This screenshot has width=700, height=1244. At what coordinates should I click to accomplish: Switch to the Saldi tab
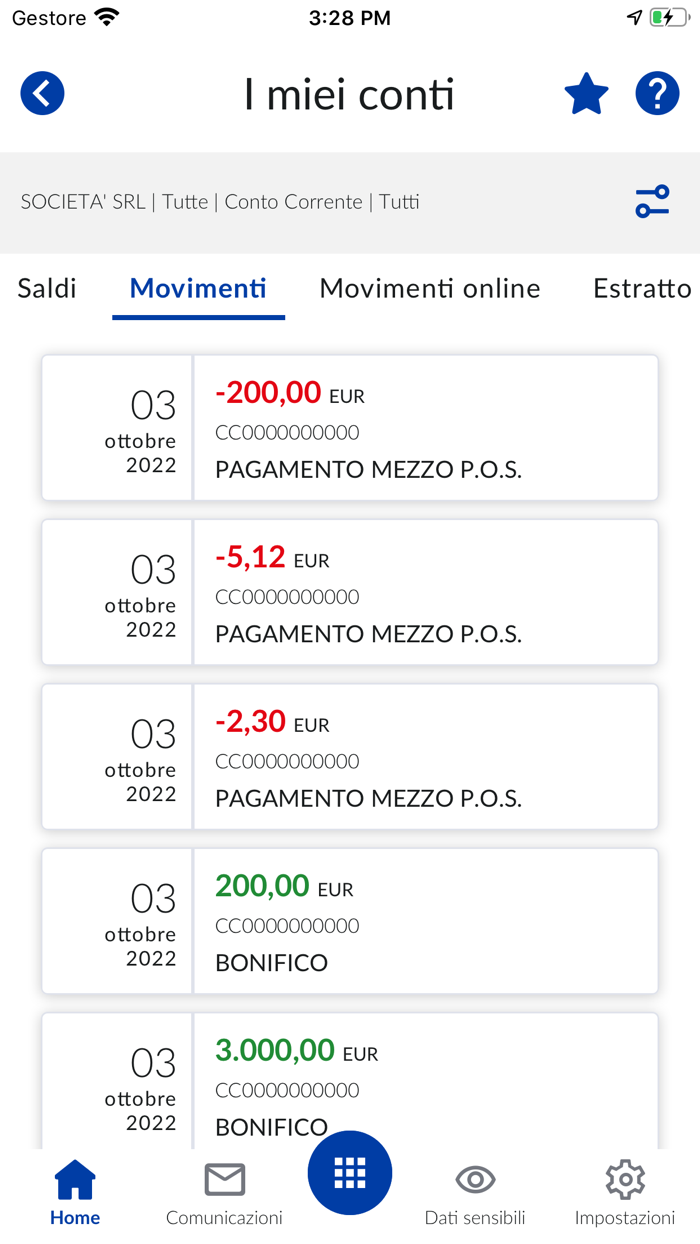46,288
